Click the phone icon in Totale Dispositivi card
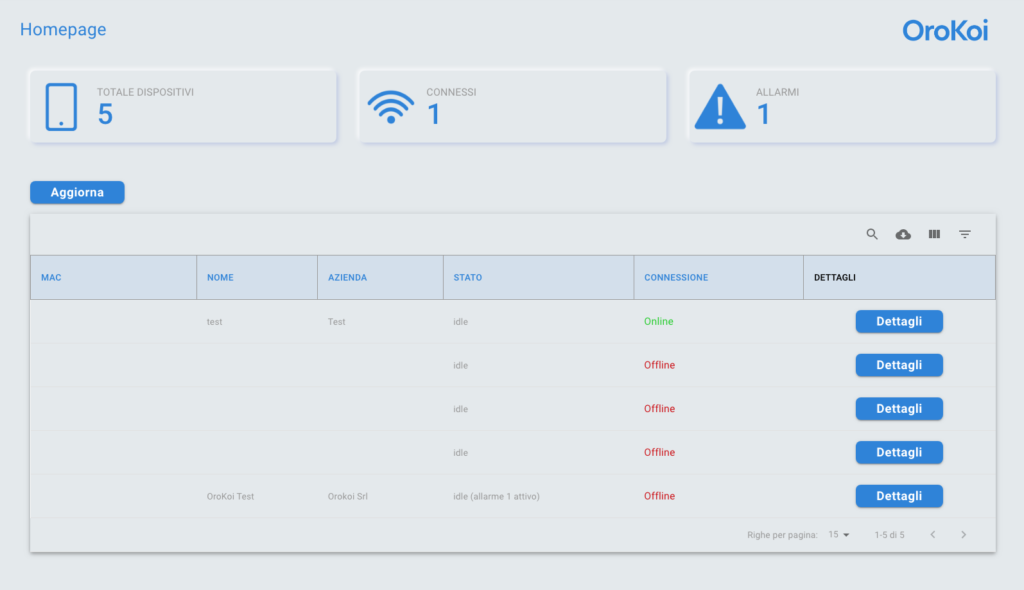1024x590 pixels. click(61, 107)
